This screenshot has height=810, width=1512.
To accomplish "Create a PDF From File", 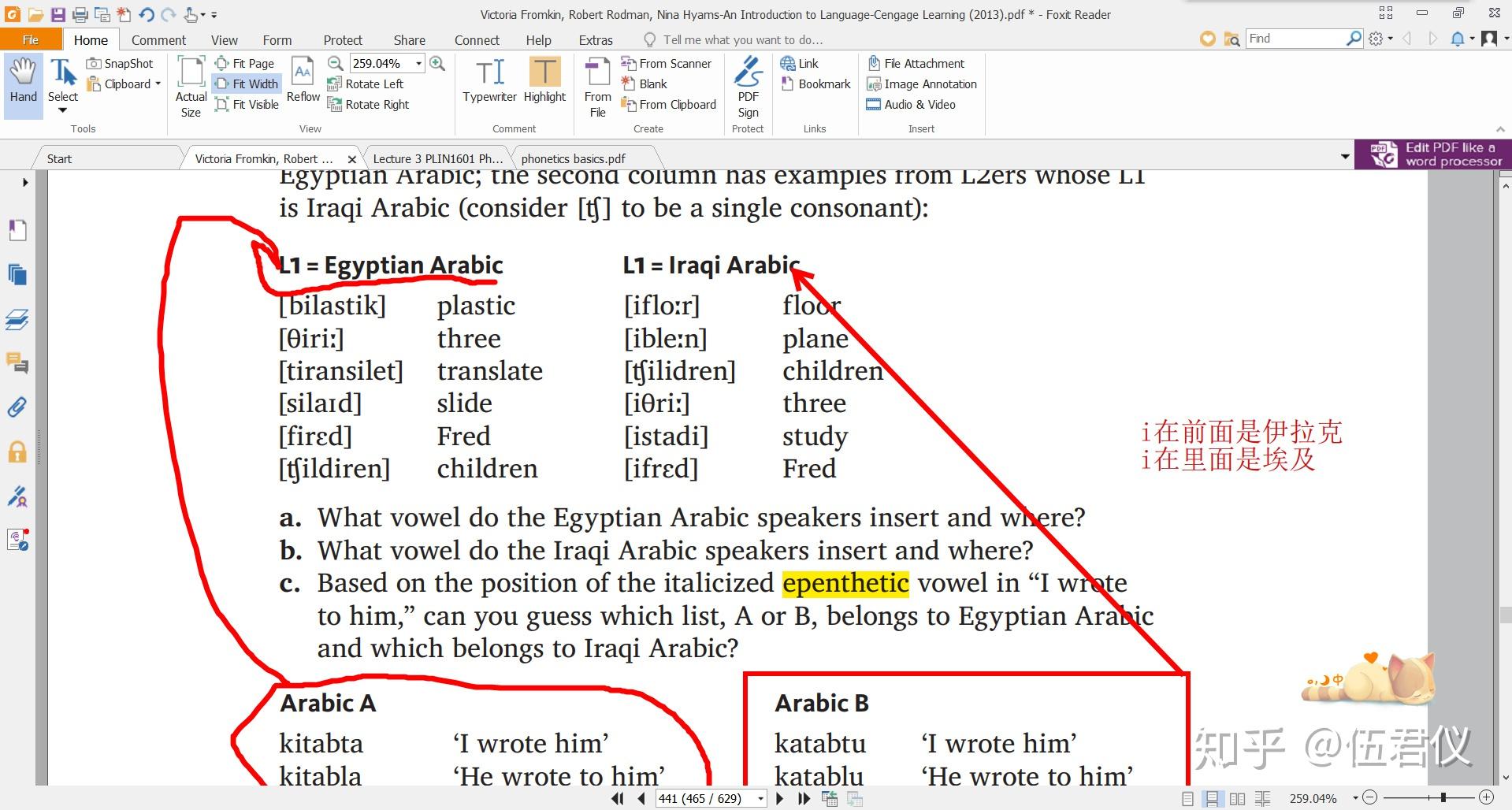I will pyautogui.click(x=597, y=87).
